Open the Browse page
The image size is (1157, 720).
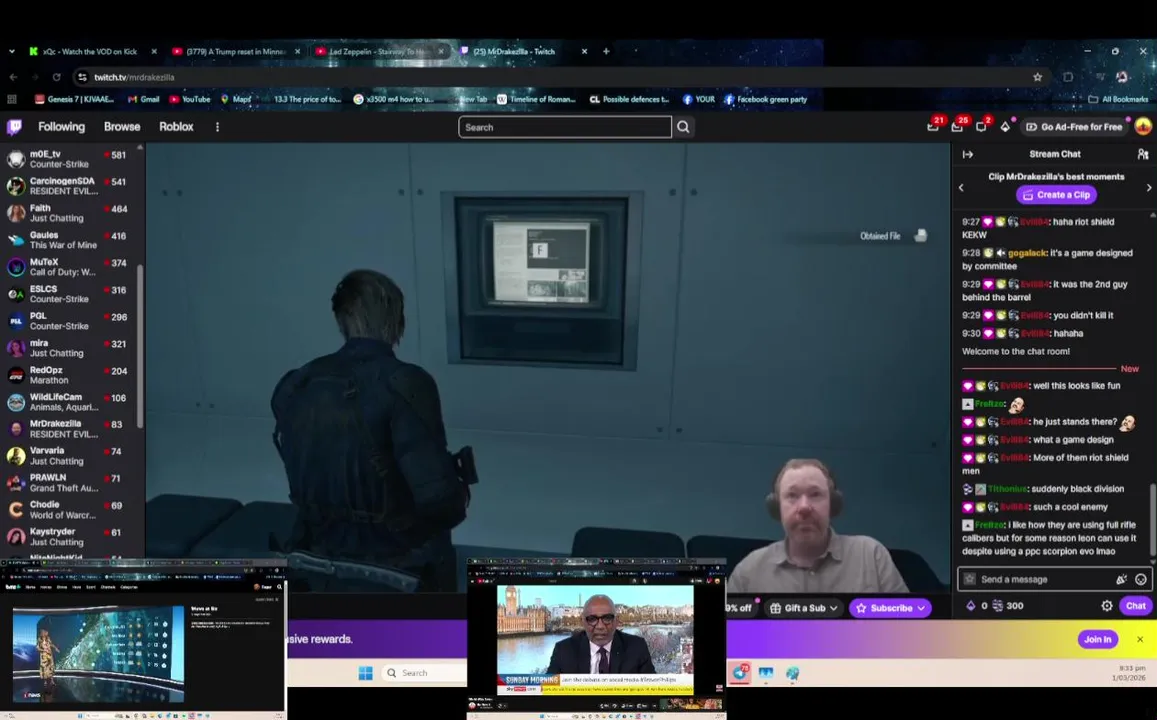tap(122, 127)
